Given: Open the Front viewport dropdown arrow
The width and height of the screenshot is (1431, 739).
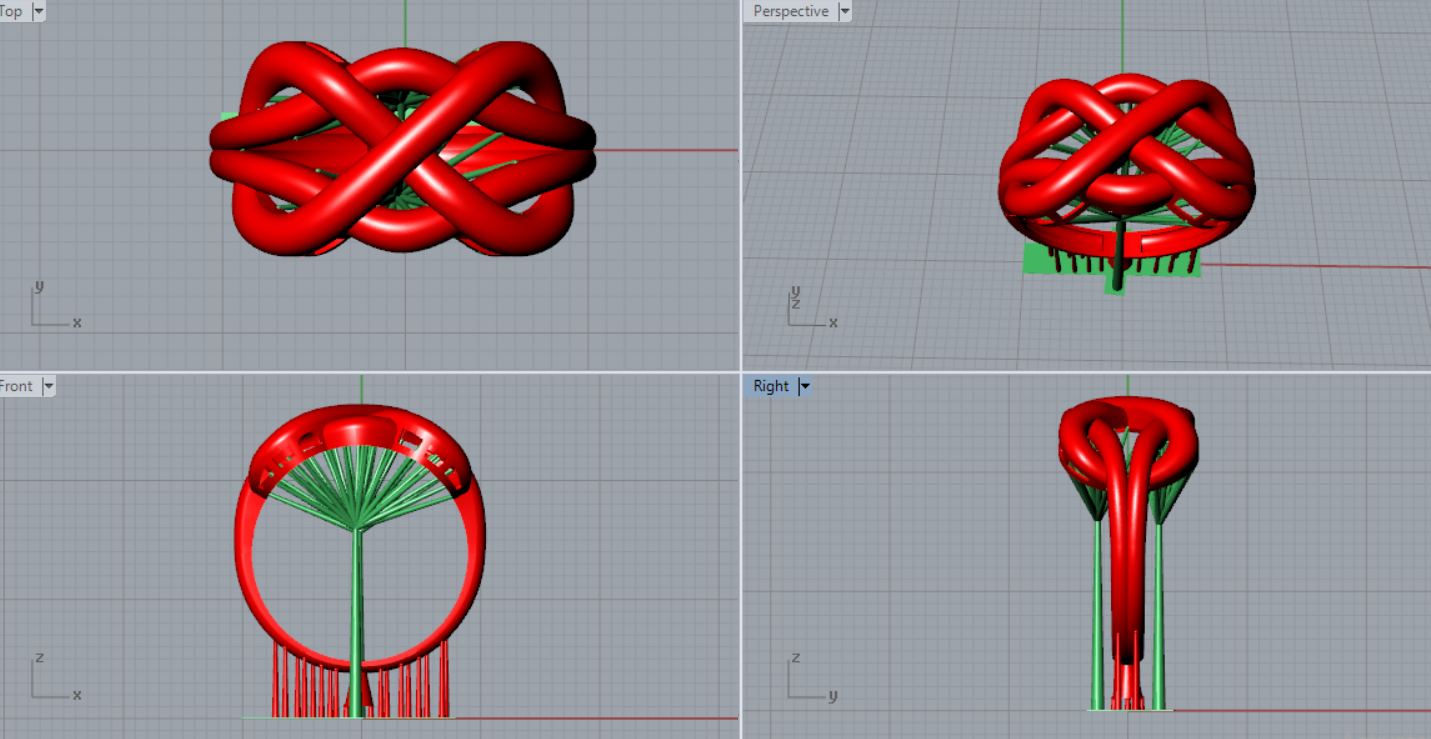Looking at the screenshot, I should pos(47,386).
